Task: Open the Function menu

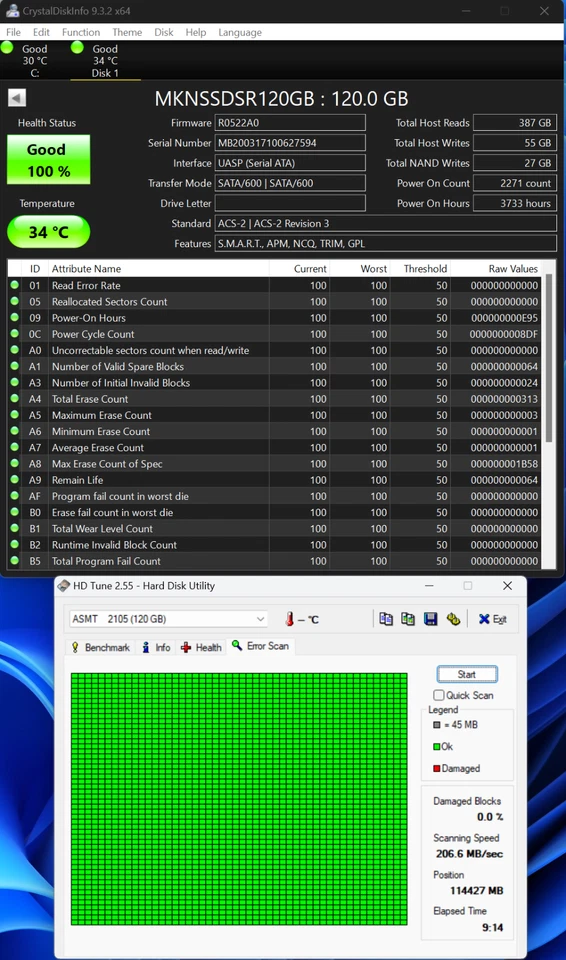Action: [81, 32]
